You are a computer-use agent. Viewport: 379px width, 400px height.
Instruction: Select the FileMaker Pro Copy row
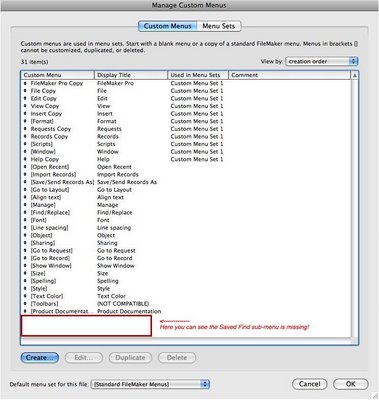(186, 83)
